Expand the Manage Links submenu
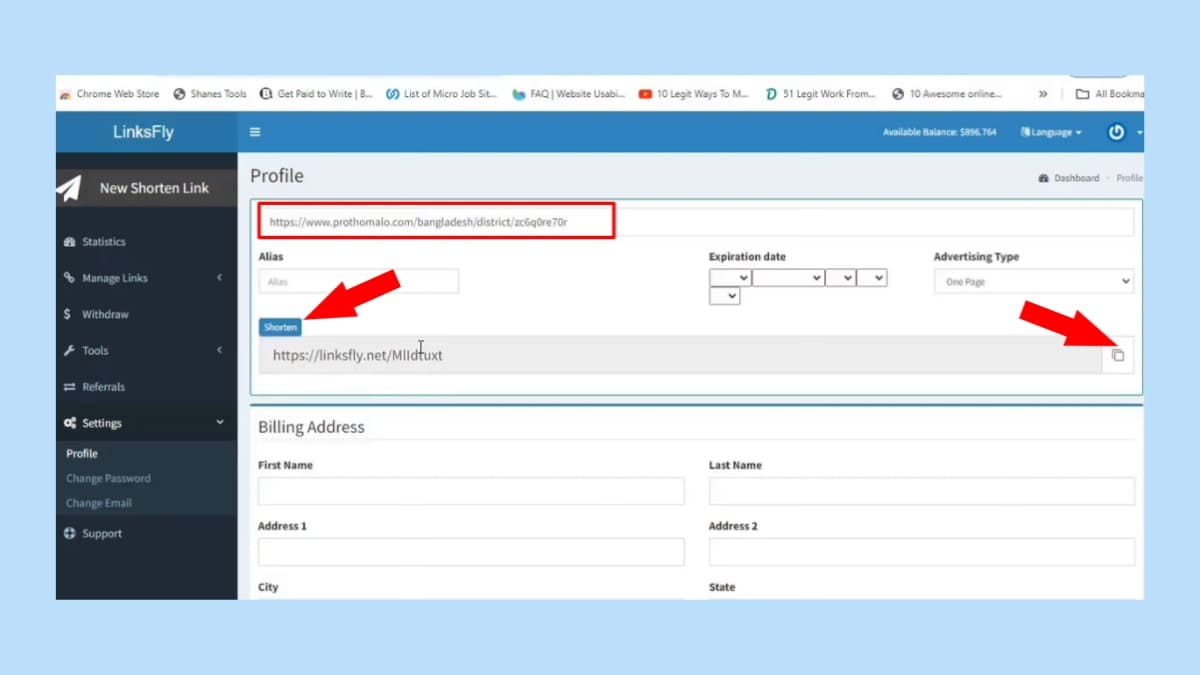This screenshot has width=1200, height=675. coord(113,278)
